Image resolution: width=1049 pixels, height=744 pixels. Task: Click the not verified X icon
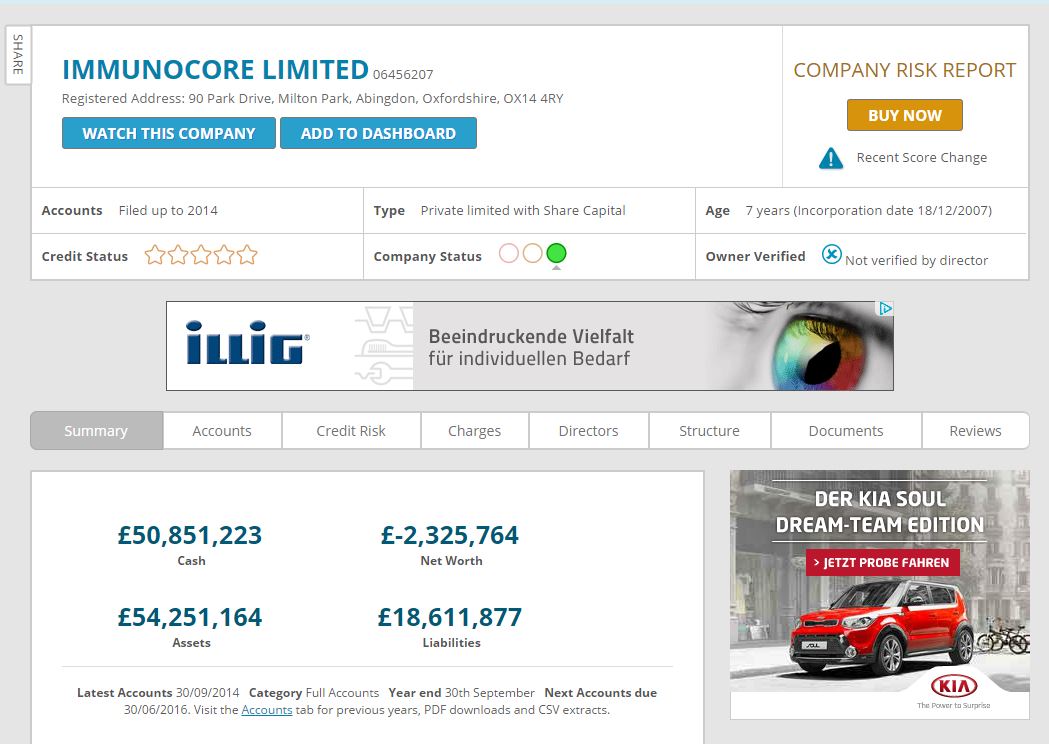[831, 254]
